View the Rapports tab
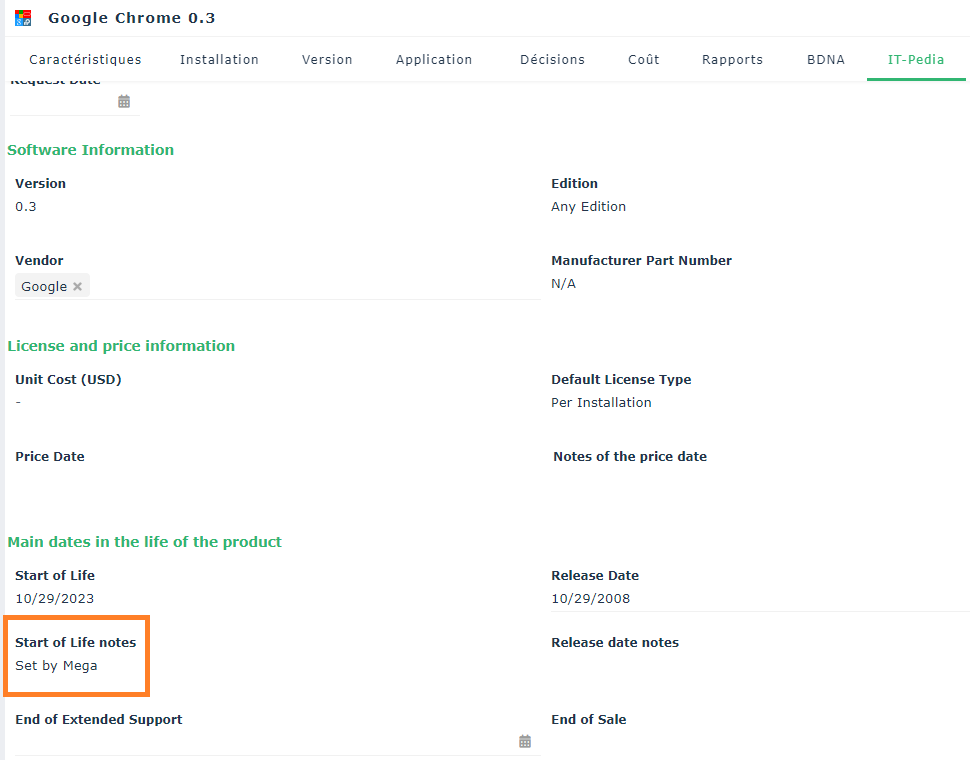 (x=732, y=60)
